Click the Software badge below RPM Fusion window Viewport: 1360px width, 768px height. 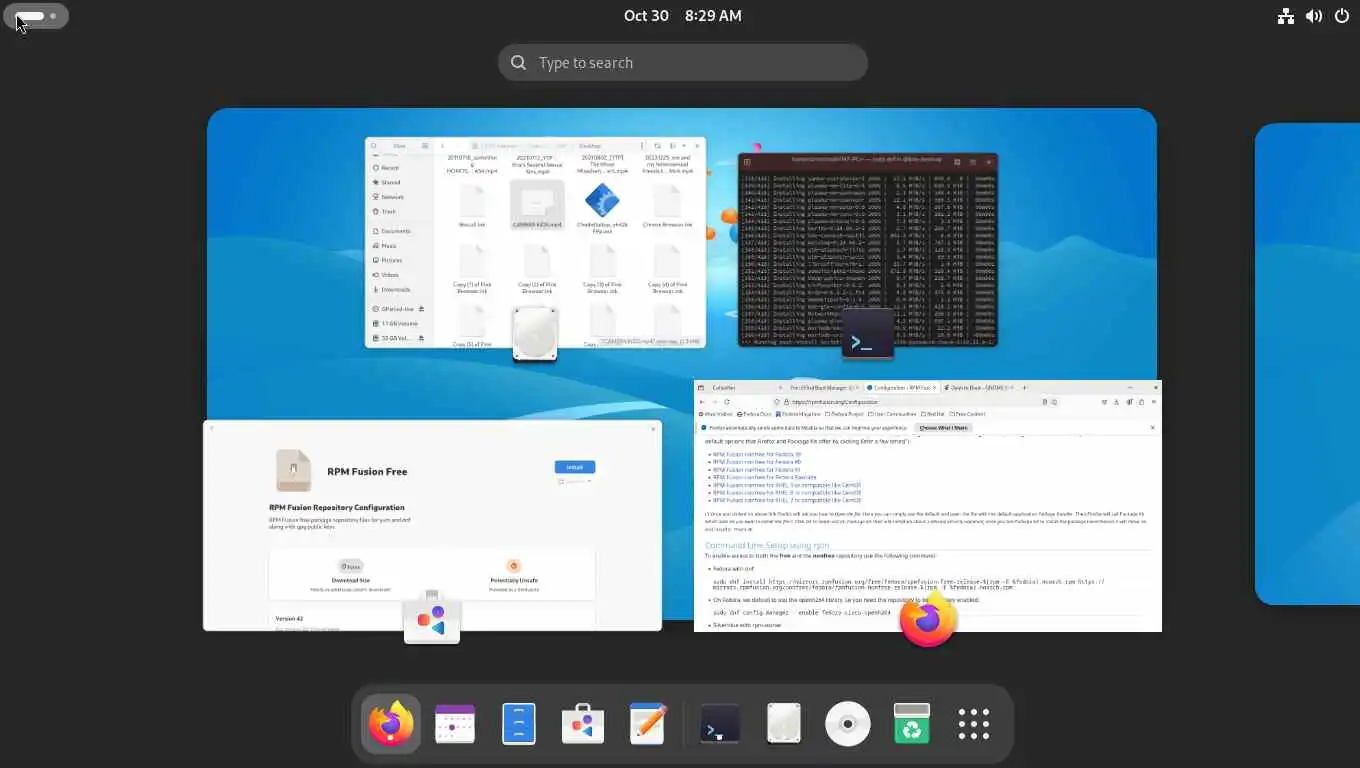432,619
